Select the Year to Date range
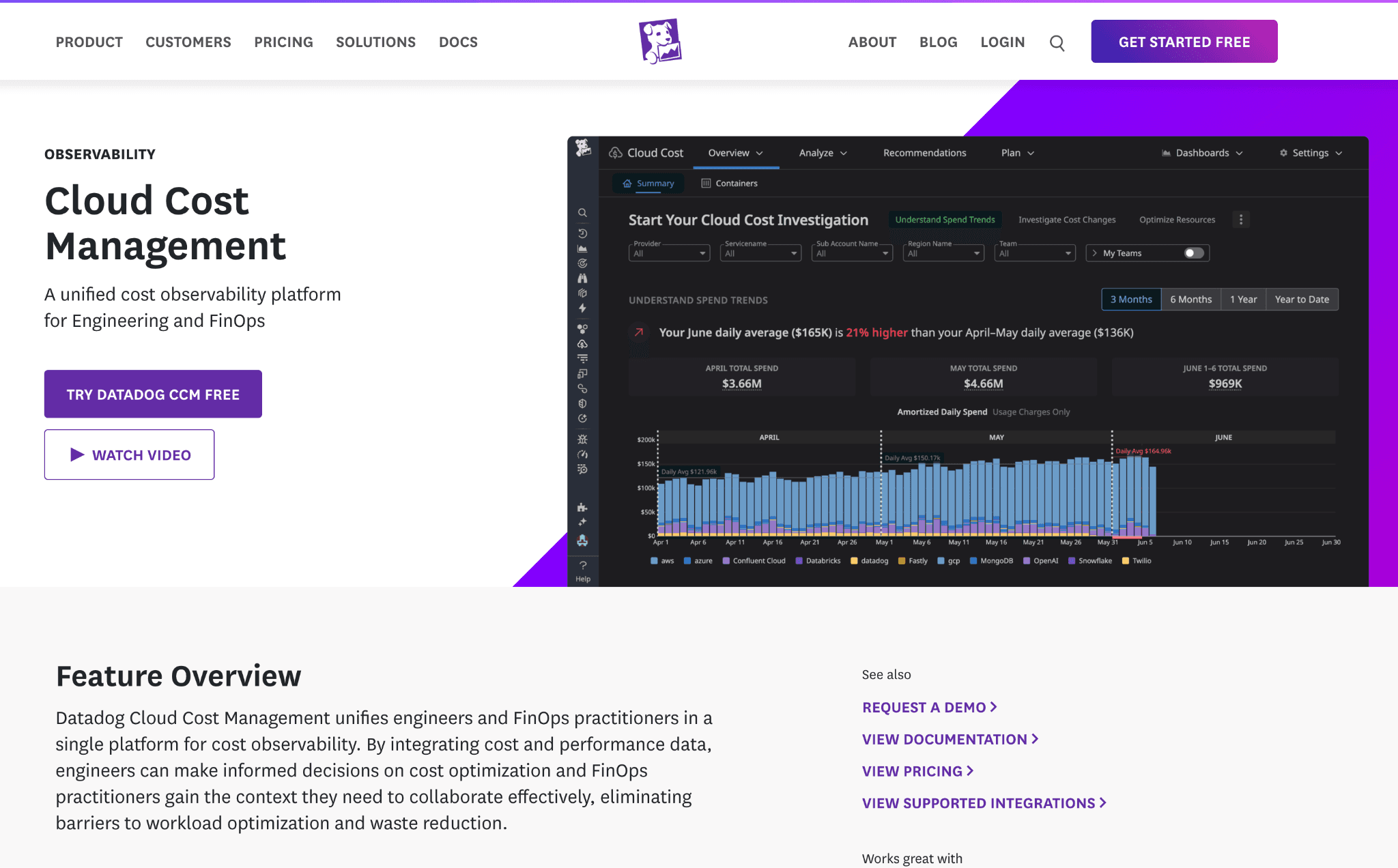 (1302, 300)
